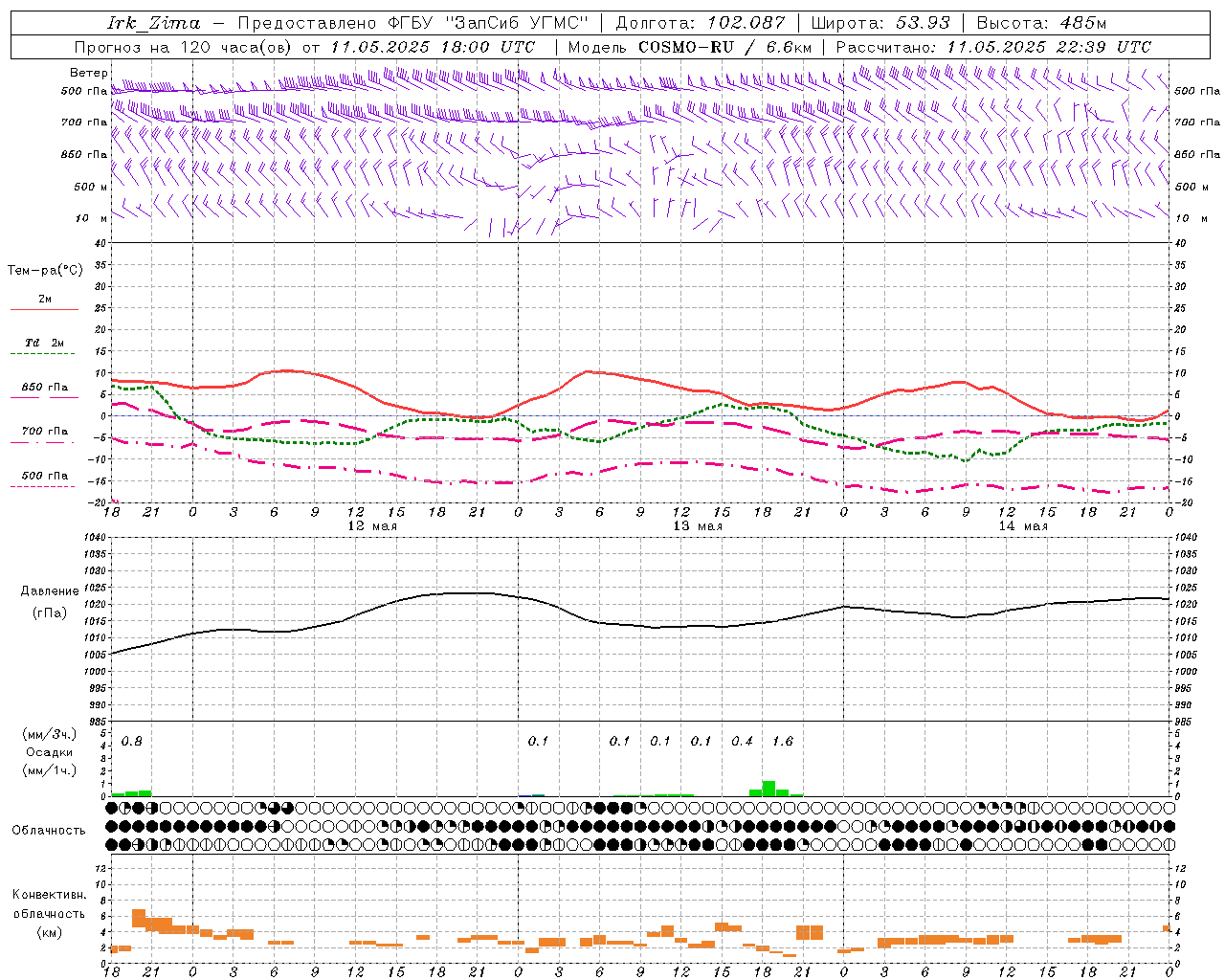This screenshot has height=980, width=1225.
Task: Click the 2м temperature legend label
Action: coord(45,300)
